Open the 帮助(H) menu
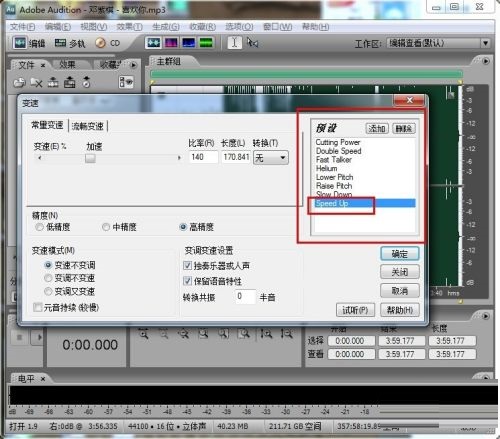500x439 pixels. click(x=315, y=27)
